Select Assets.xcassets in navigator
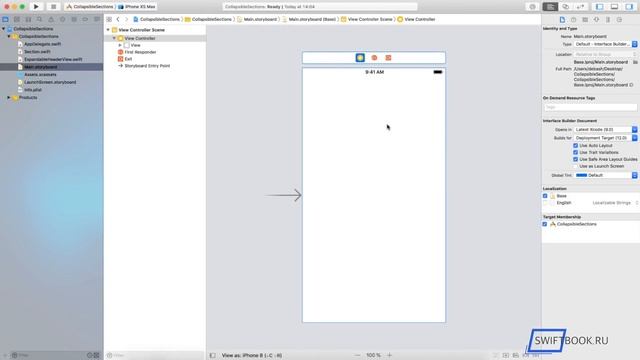Viewport: 640px width, 360px height. pyautogui.click(x=40, y=75)
